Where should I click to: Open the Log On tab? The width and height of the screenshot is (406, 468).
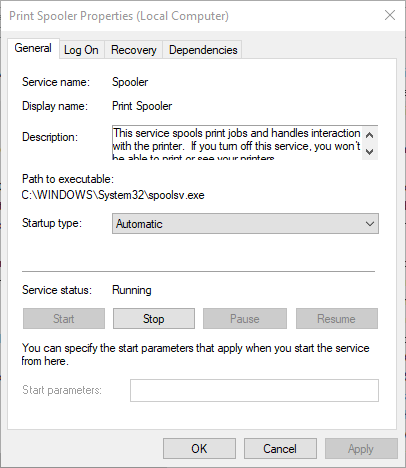tap(81, 50)
